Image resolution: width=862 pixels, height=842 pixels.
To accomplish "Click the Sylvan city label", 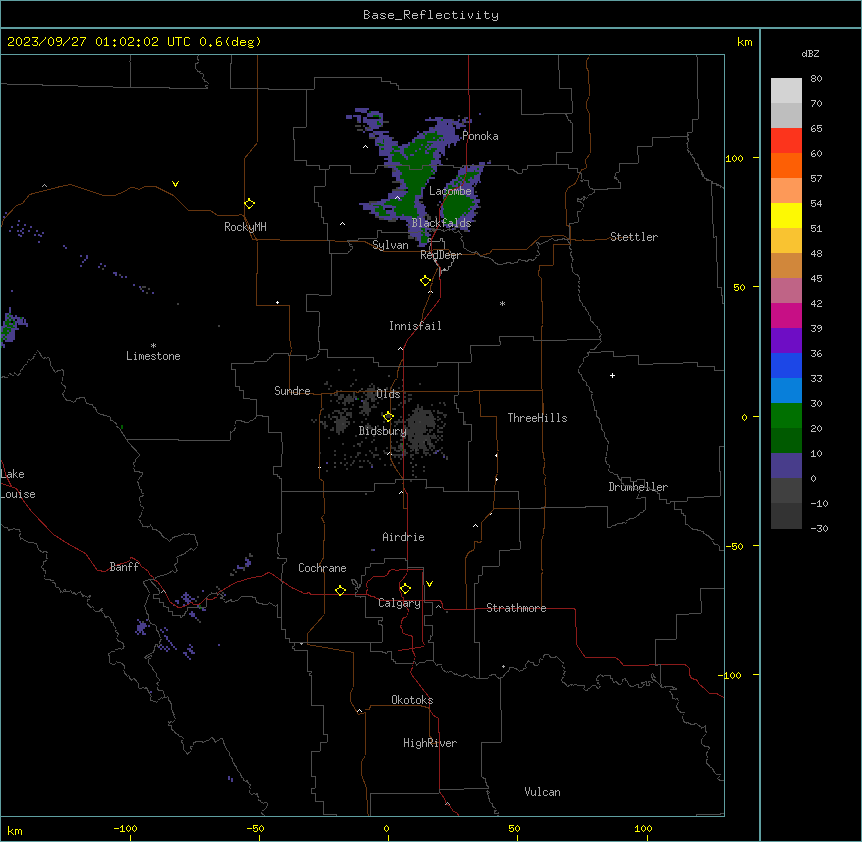I will click(390, 245).
